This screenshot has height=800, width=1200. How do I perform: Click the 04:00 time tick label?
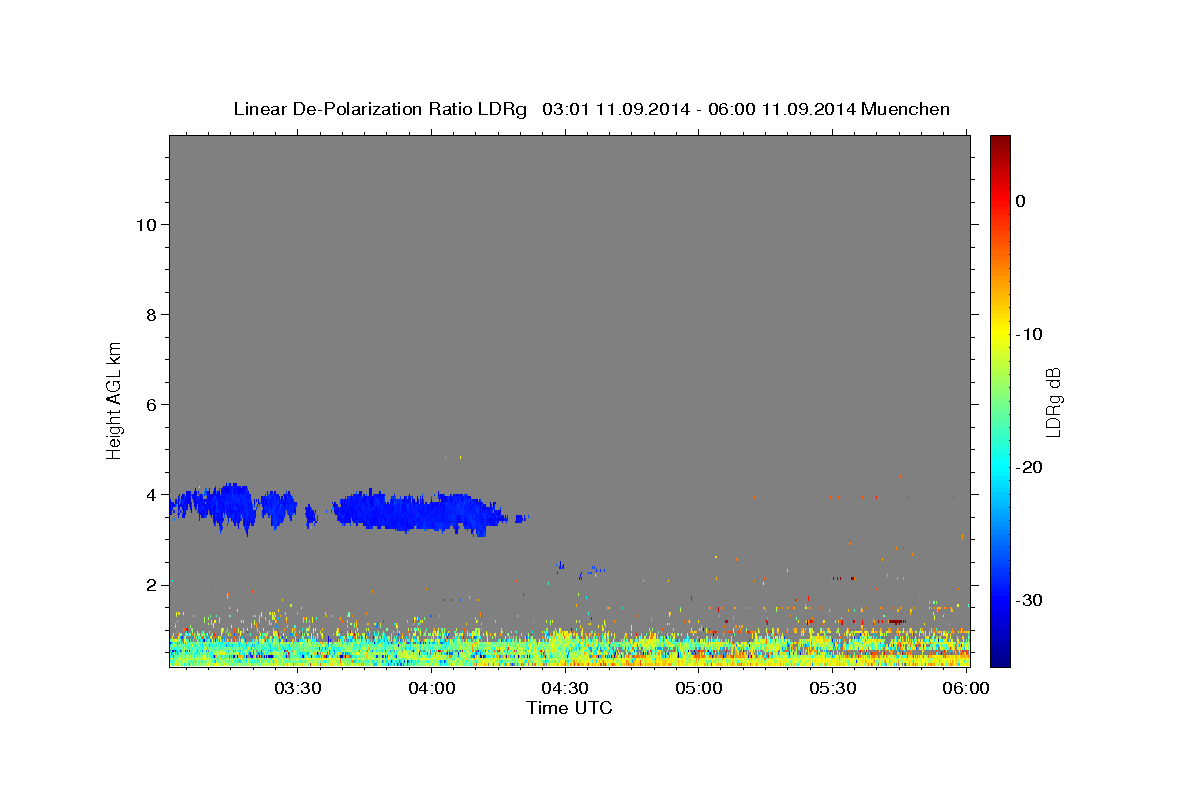[431, 688]
